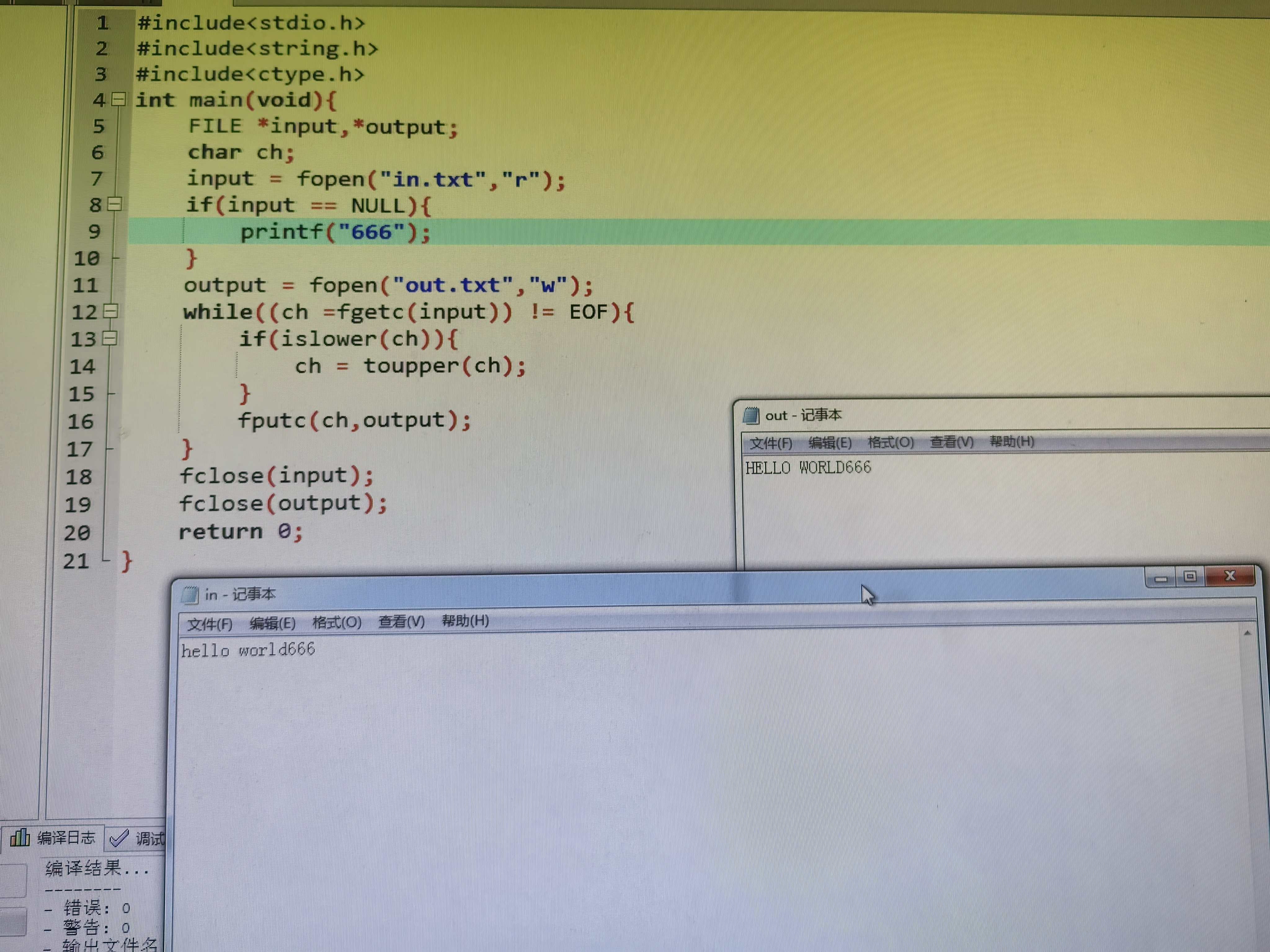Collapse the while loop fold at line 12
The width and height of the screenshot is (1270, 952).
[x=111, y=311]
